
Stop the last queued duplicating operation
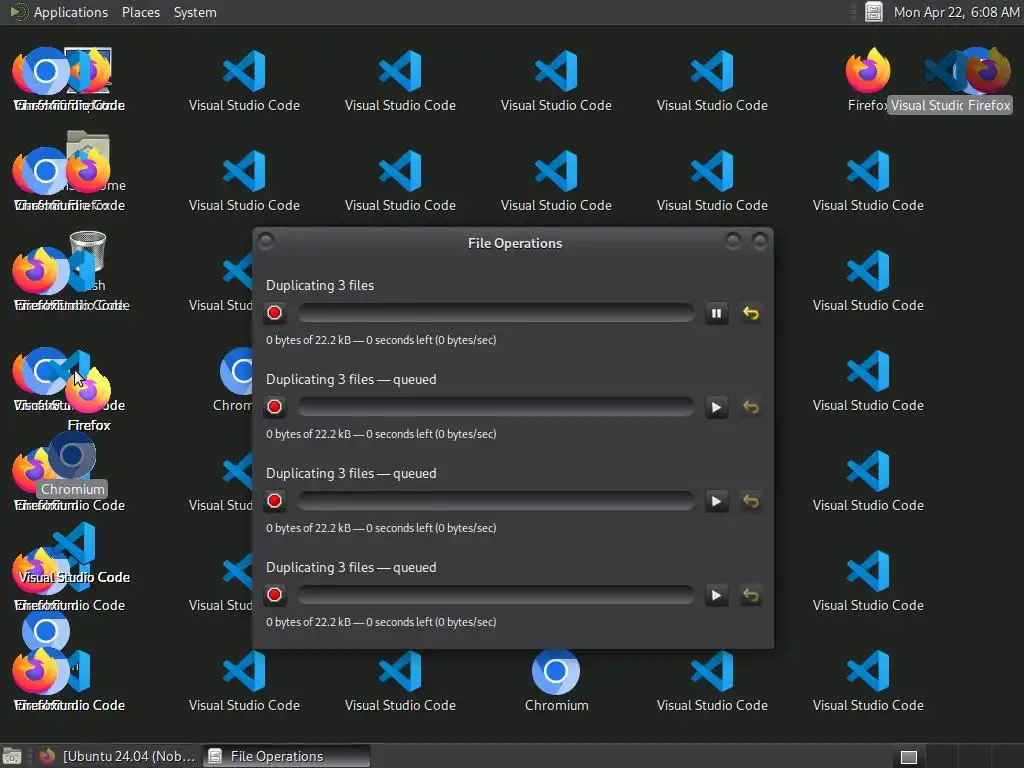tap(274, 595)
